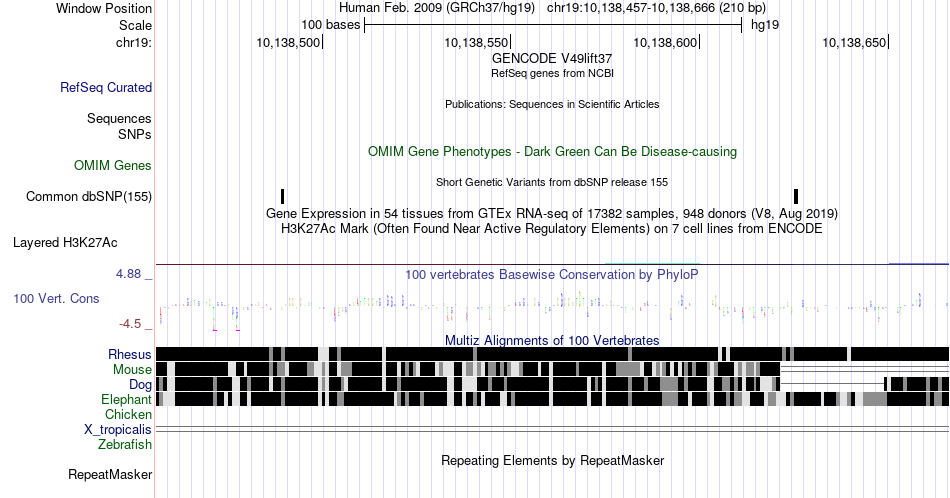The height and width of the screenshot is (498, 950).
Task: Click the Scale label
Action: pos(135,25)
